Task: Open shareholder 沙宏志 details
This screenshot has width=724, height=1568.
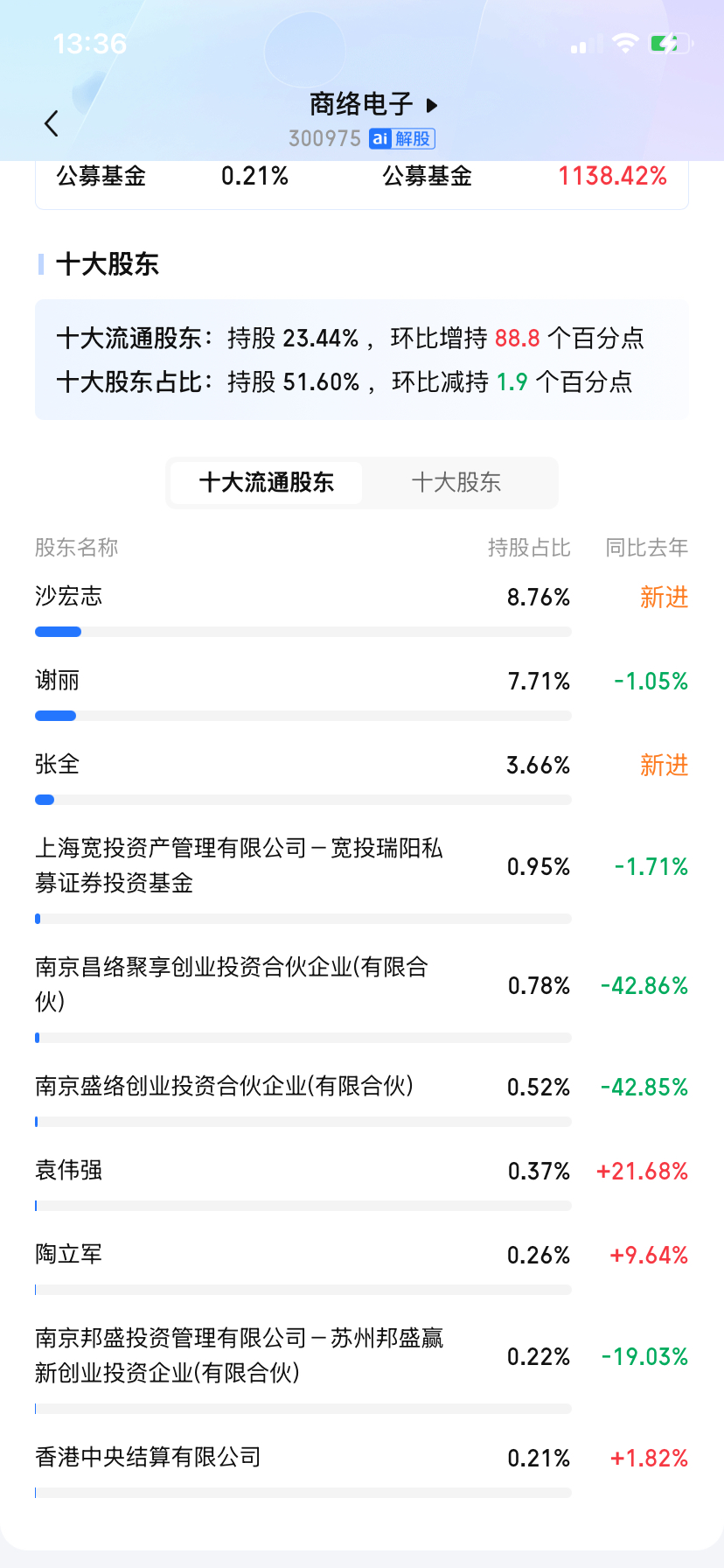Action: (69, 597)
